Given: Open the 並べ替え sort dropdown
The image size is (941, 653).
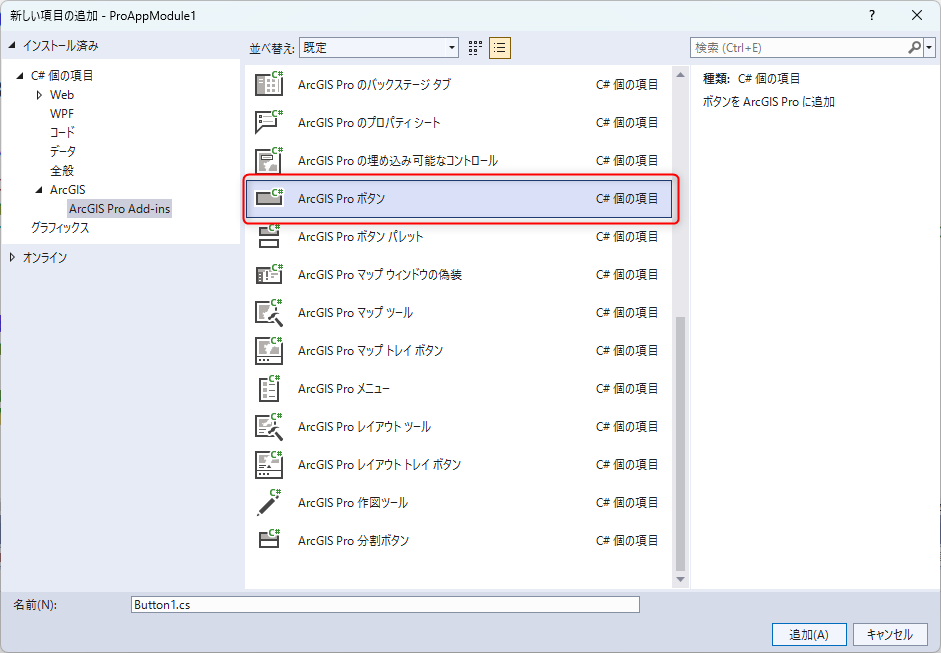Looking at the screenshot, I should pos(378,47).
